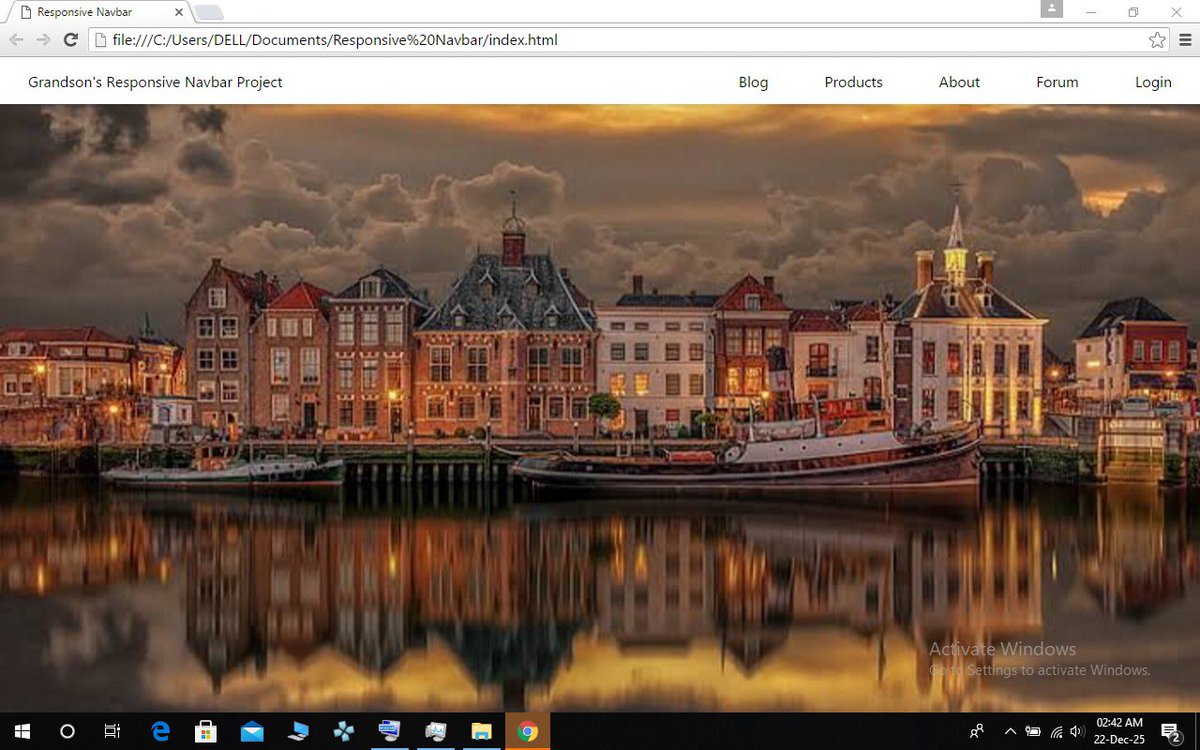Click the Login link in the navbar
The image size is (1200, 750).
tap(1153, 82)
